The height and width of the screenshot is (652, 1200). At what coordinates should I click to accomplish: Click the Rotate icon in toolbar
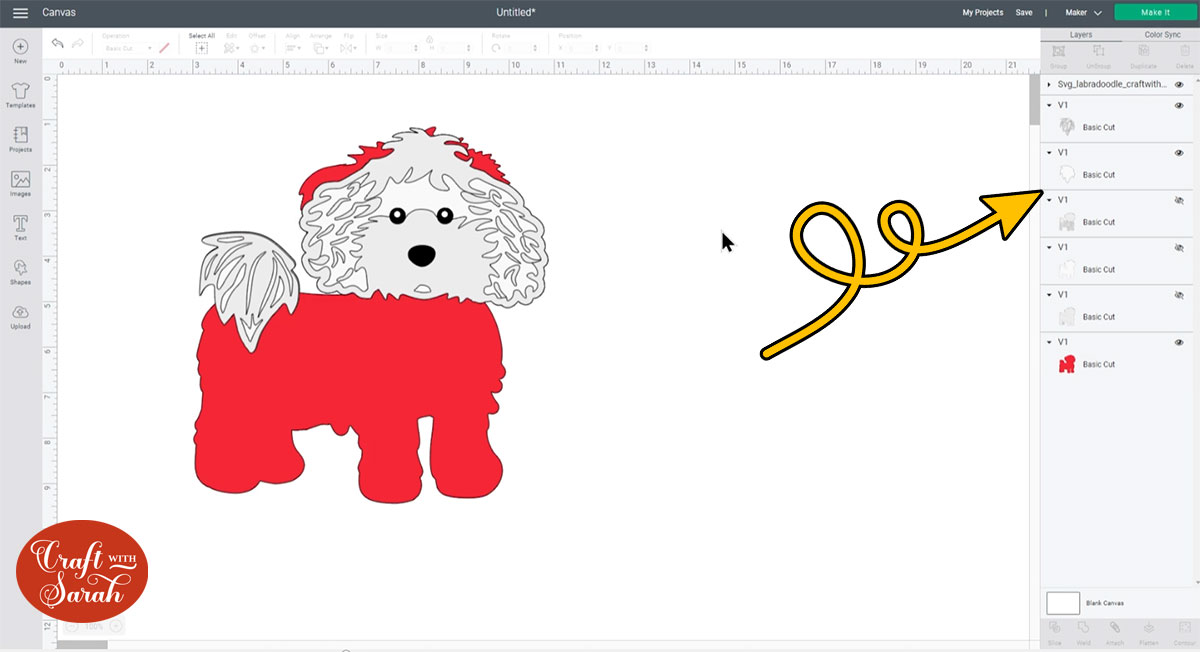pos(496,47)
